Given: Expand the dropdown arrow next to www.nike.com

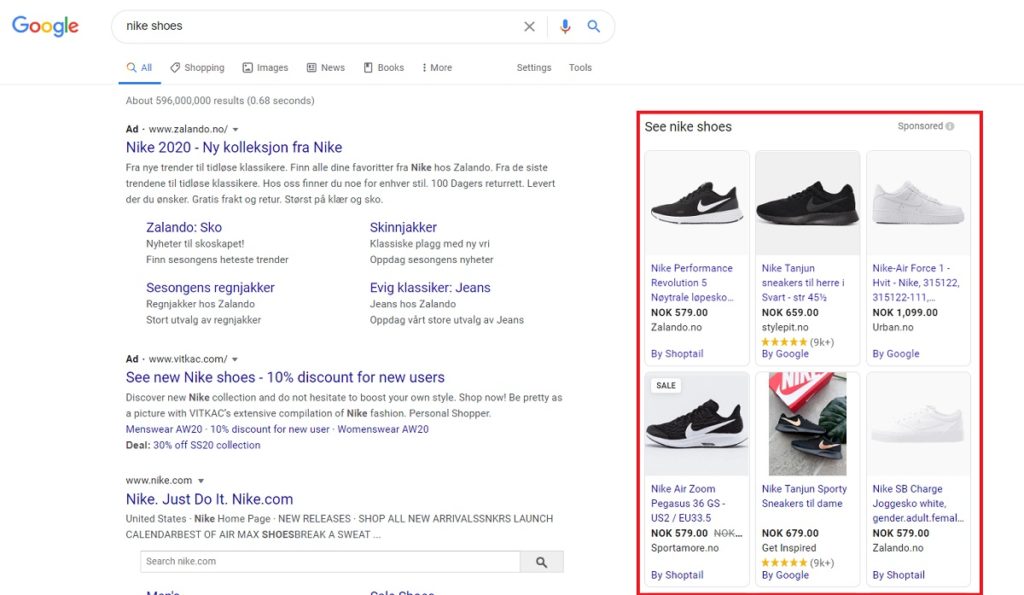Looking at the screenshot, I should click(201, 480).
